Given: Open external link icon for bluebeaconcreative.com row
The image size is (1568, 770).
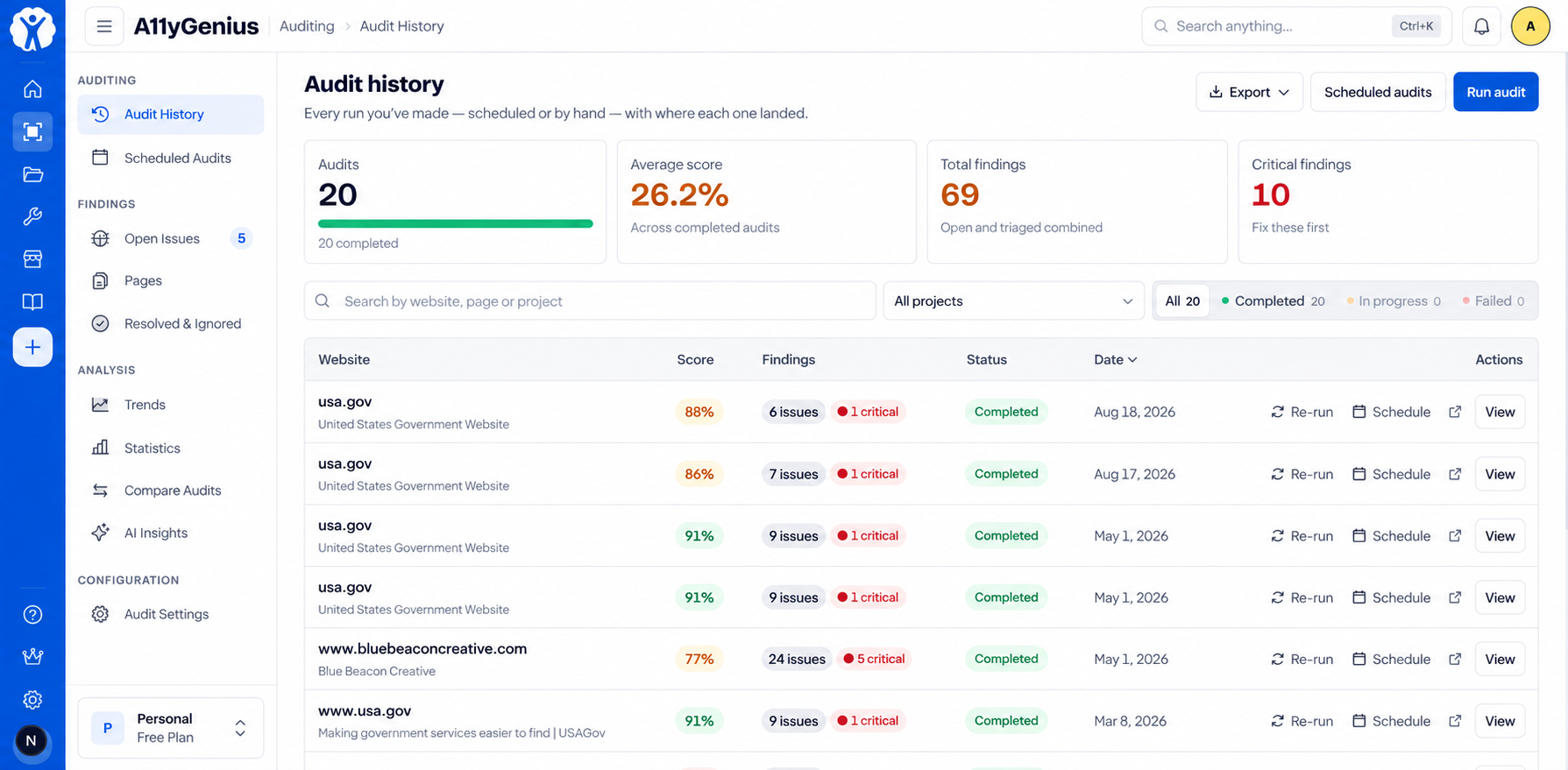Looking at the screenshot, I should [x=1455, y=659].
